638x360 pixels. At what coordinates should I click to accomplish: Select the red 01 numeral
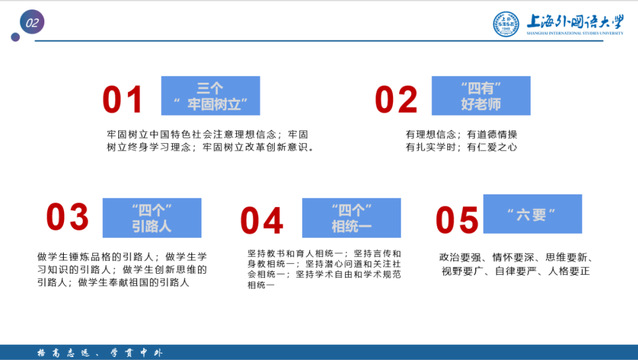tap(122, 99)
